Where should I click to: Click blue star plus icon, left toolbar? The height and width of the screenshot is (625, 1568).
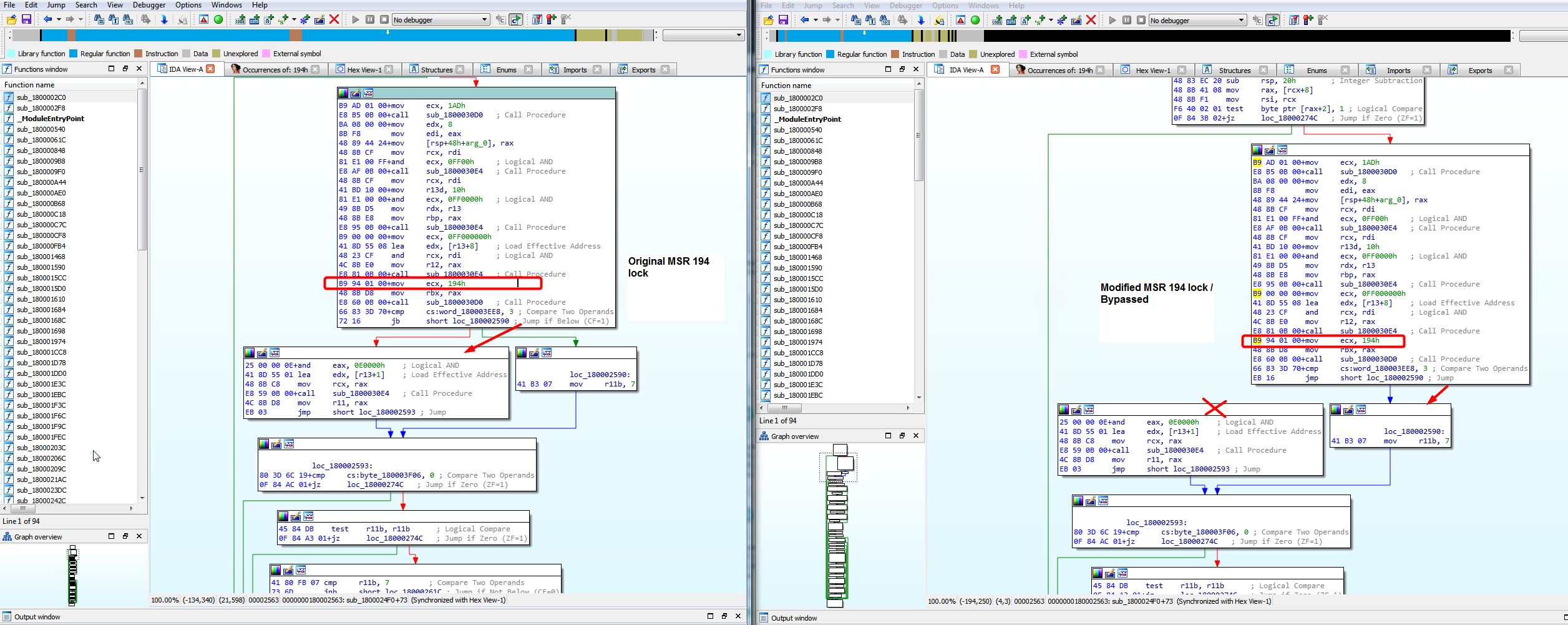pyautogui.click(x=305, y=19)
